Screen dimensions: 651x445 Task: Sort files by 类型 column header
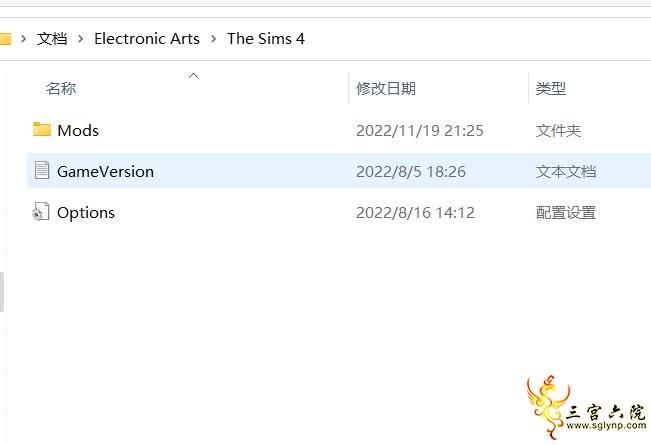(x=551, y=88)
